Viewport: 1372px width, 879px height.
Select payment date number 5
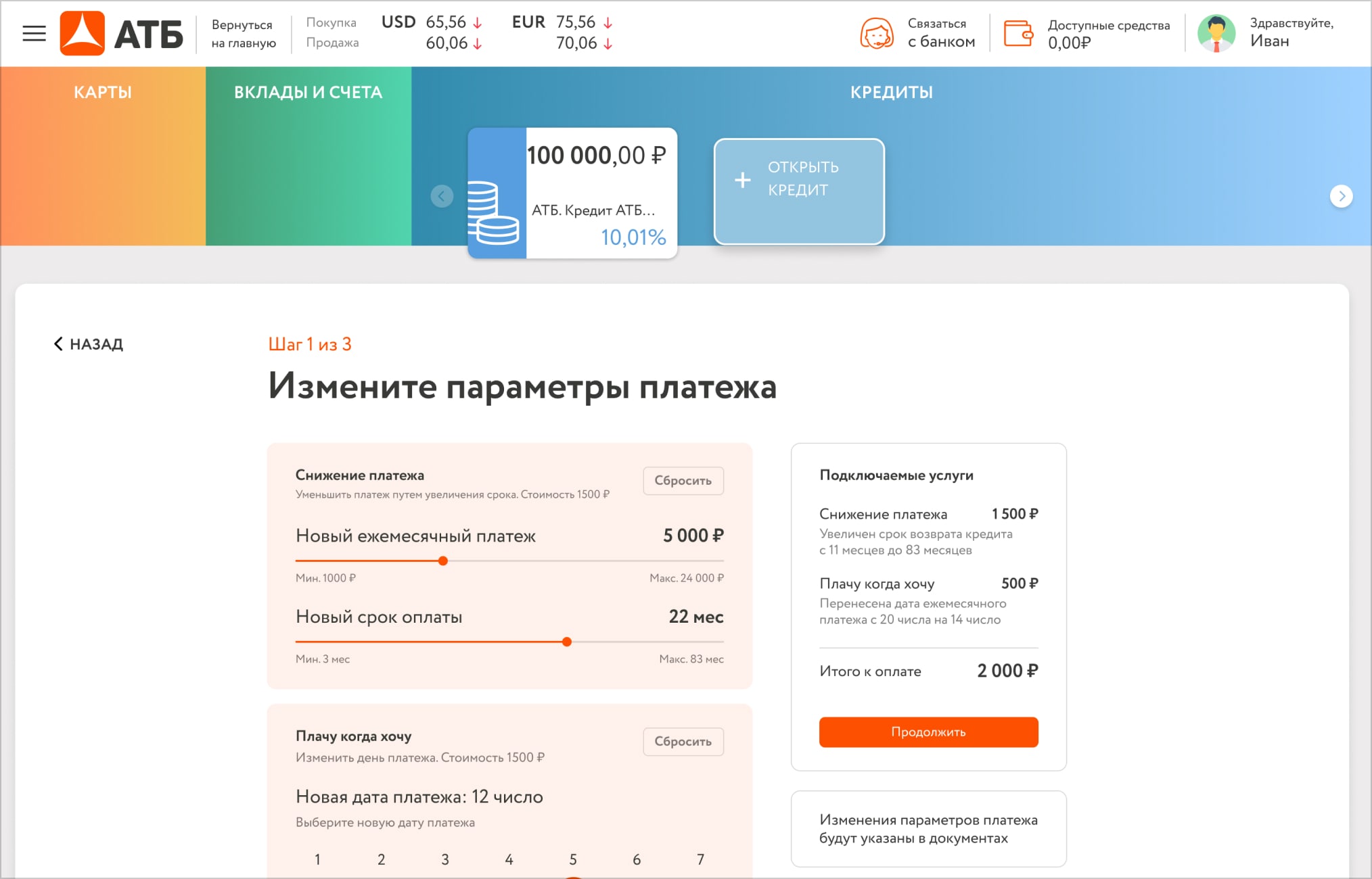(572, 859)
